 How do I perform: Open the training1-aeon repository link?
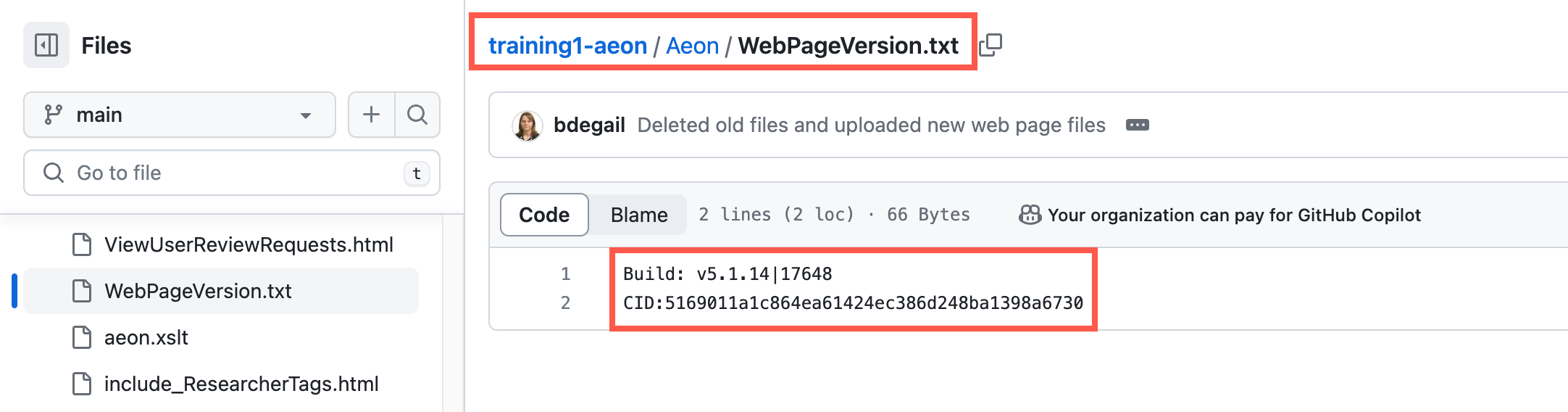point(567,46)
